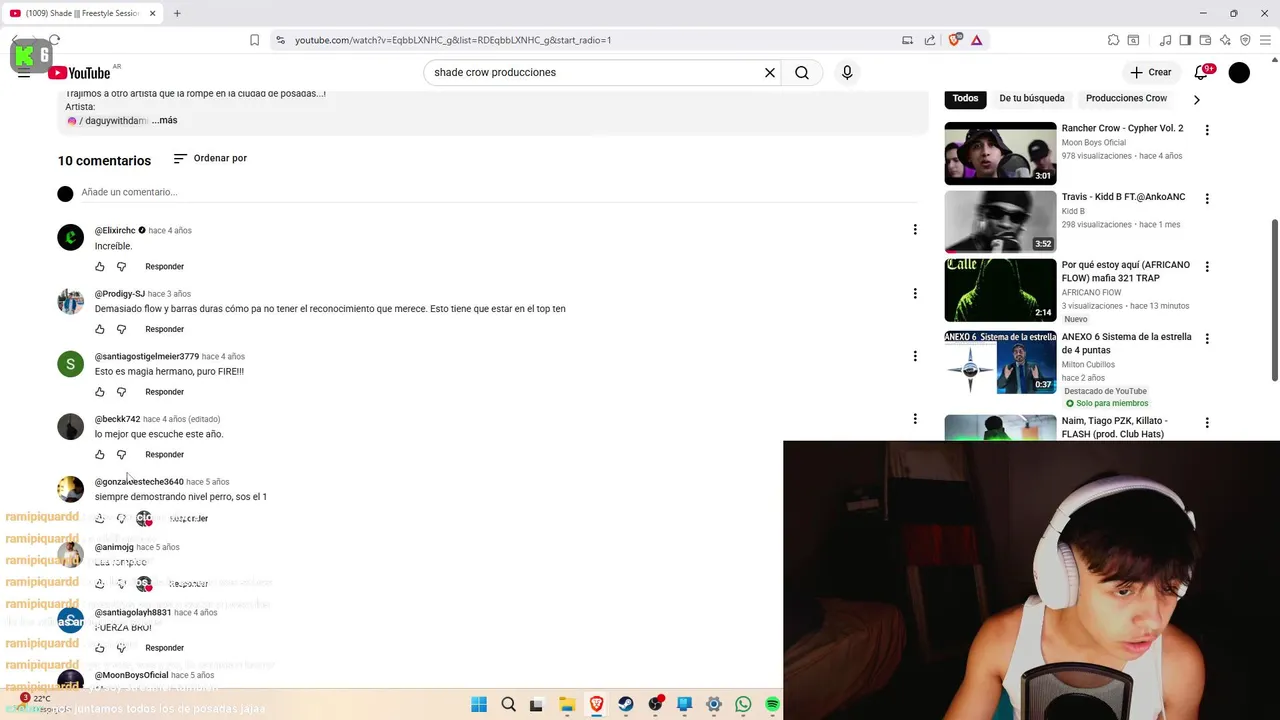Viewport: 1280px width, 720px height.
Task: Open Travis - Kidd B video thumbnail
Action: [1000, 222]
